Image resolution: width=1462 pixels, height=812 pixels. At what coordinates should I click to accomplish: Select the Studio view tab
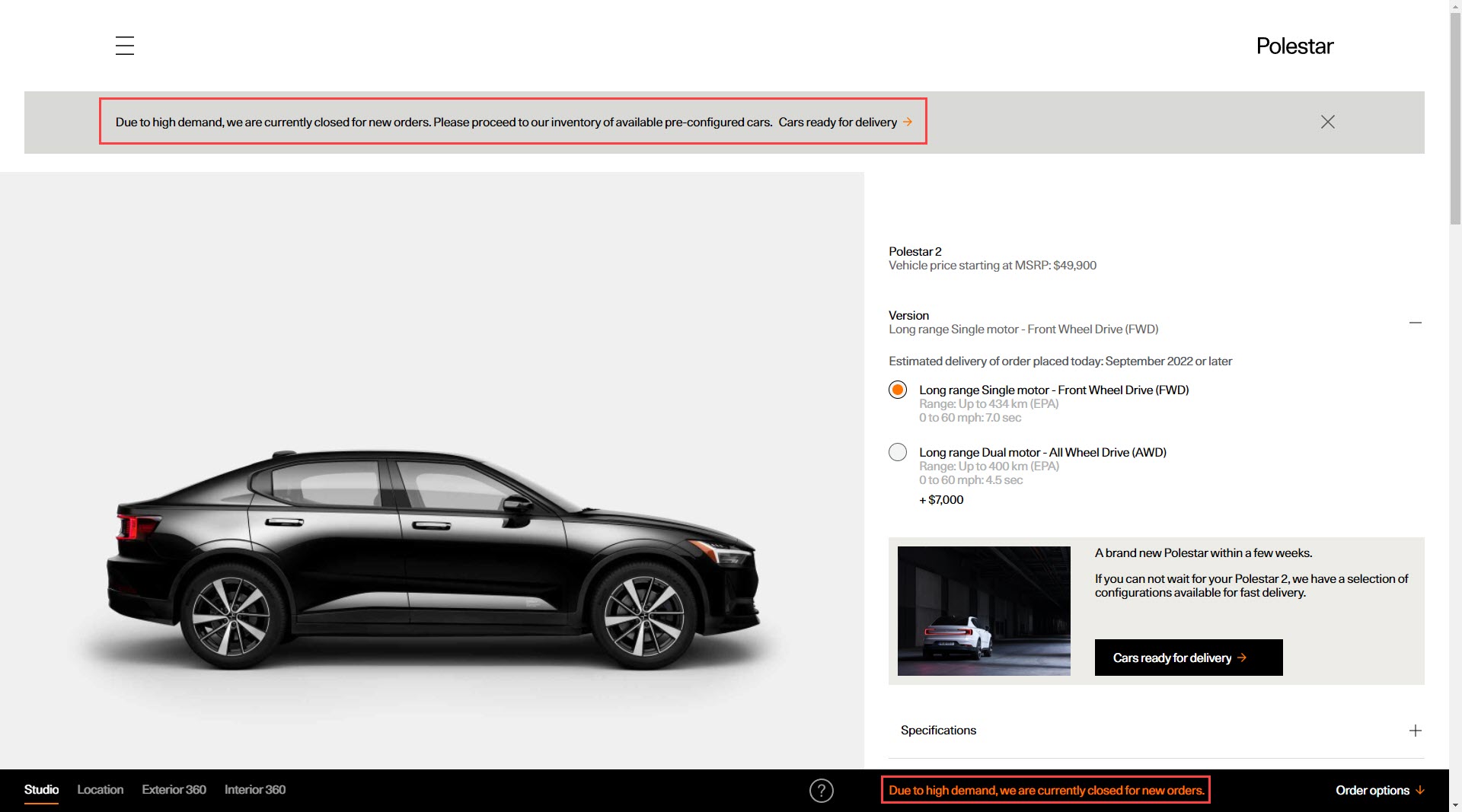tap(41, 790)
